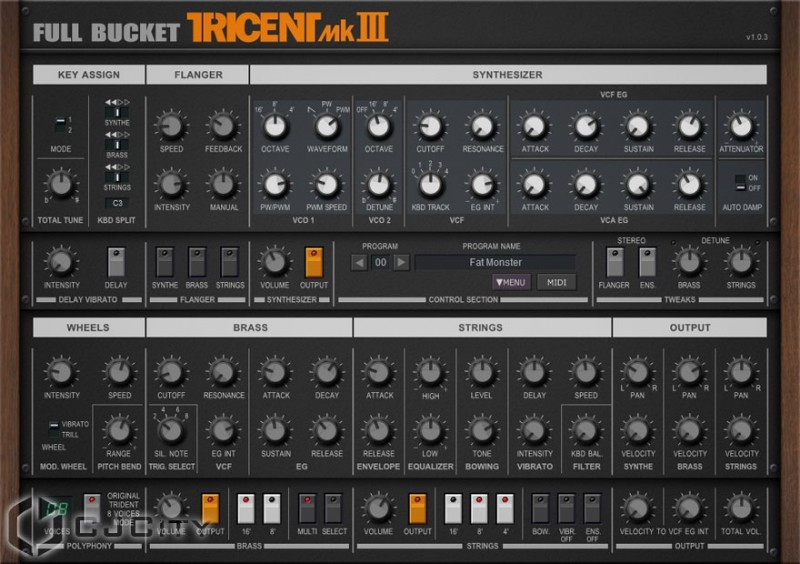Image resolution: width=800 pixels, height=564 pixels.
Task: Click the VELOCITY TO VCF EG INT left knob
Action: [637, 508]
